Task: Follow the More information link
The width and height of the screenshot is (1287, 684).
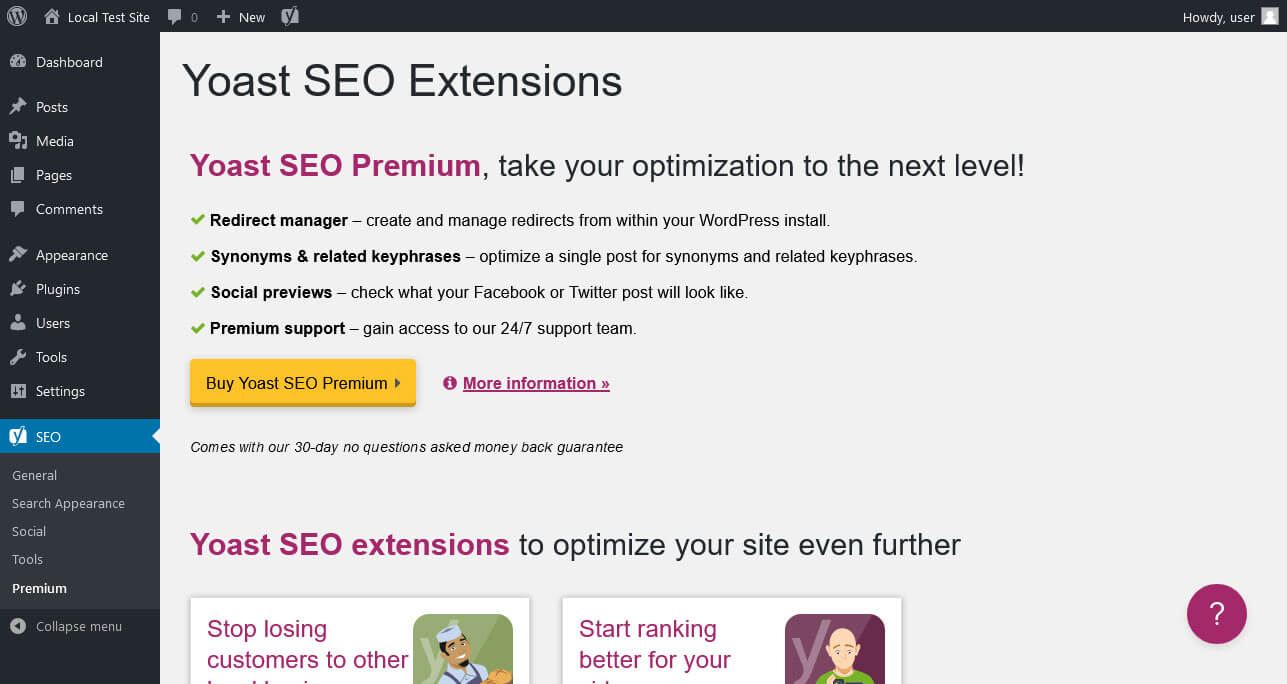Action: (x=536, y=383)
